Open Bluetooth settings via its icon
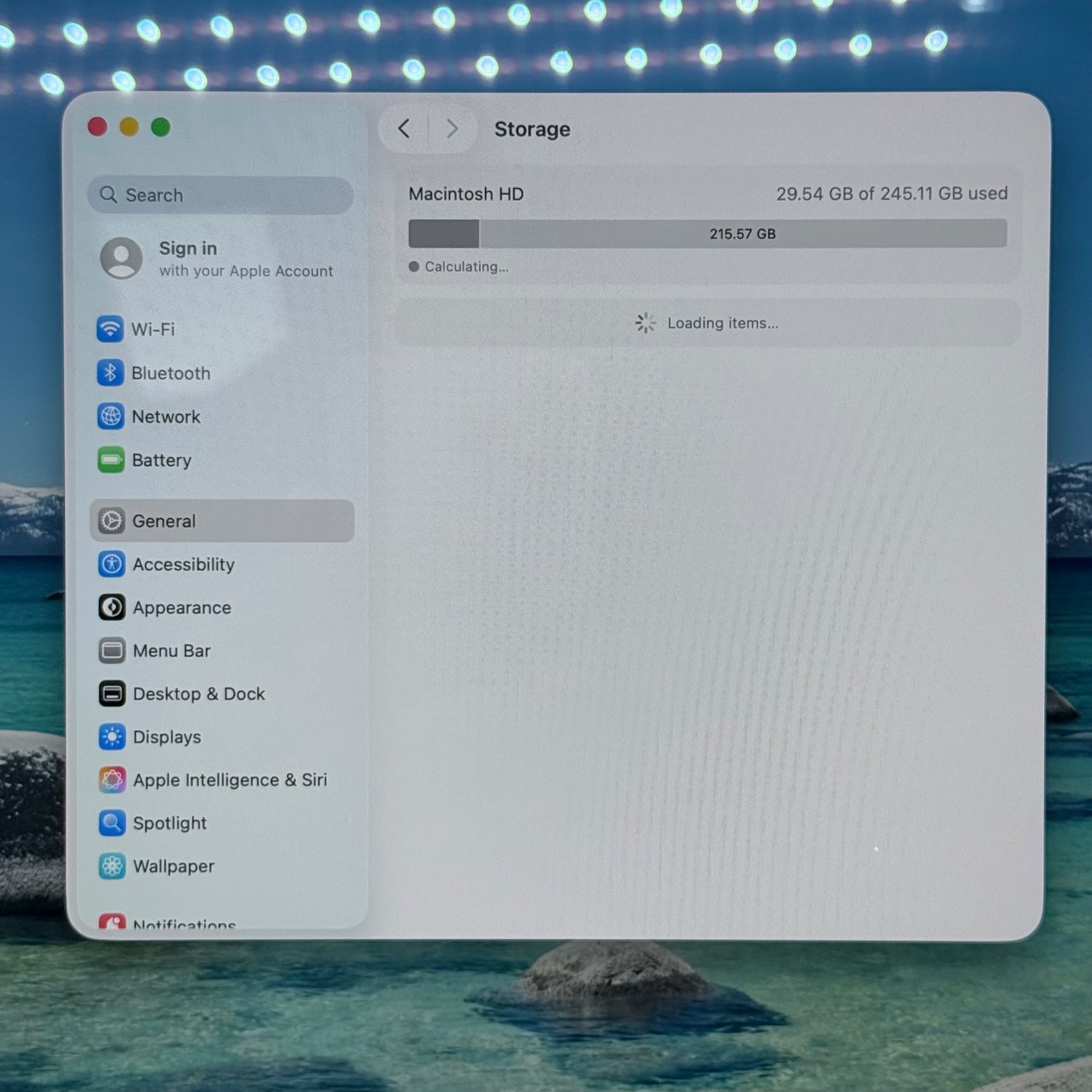 [110, 373]
